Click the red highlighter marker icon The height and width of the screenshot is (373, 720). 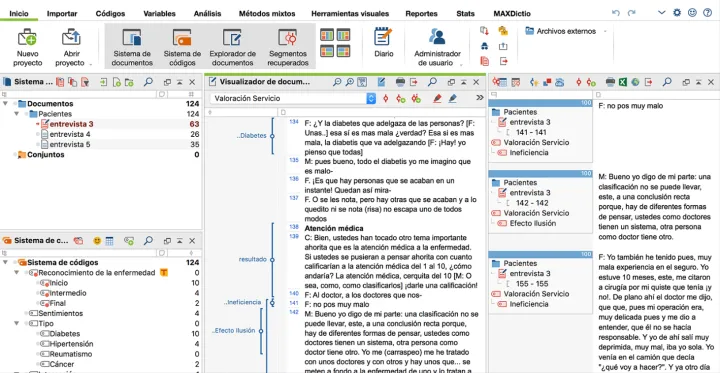pos(437,98)
